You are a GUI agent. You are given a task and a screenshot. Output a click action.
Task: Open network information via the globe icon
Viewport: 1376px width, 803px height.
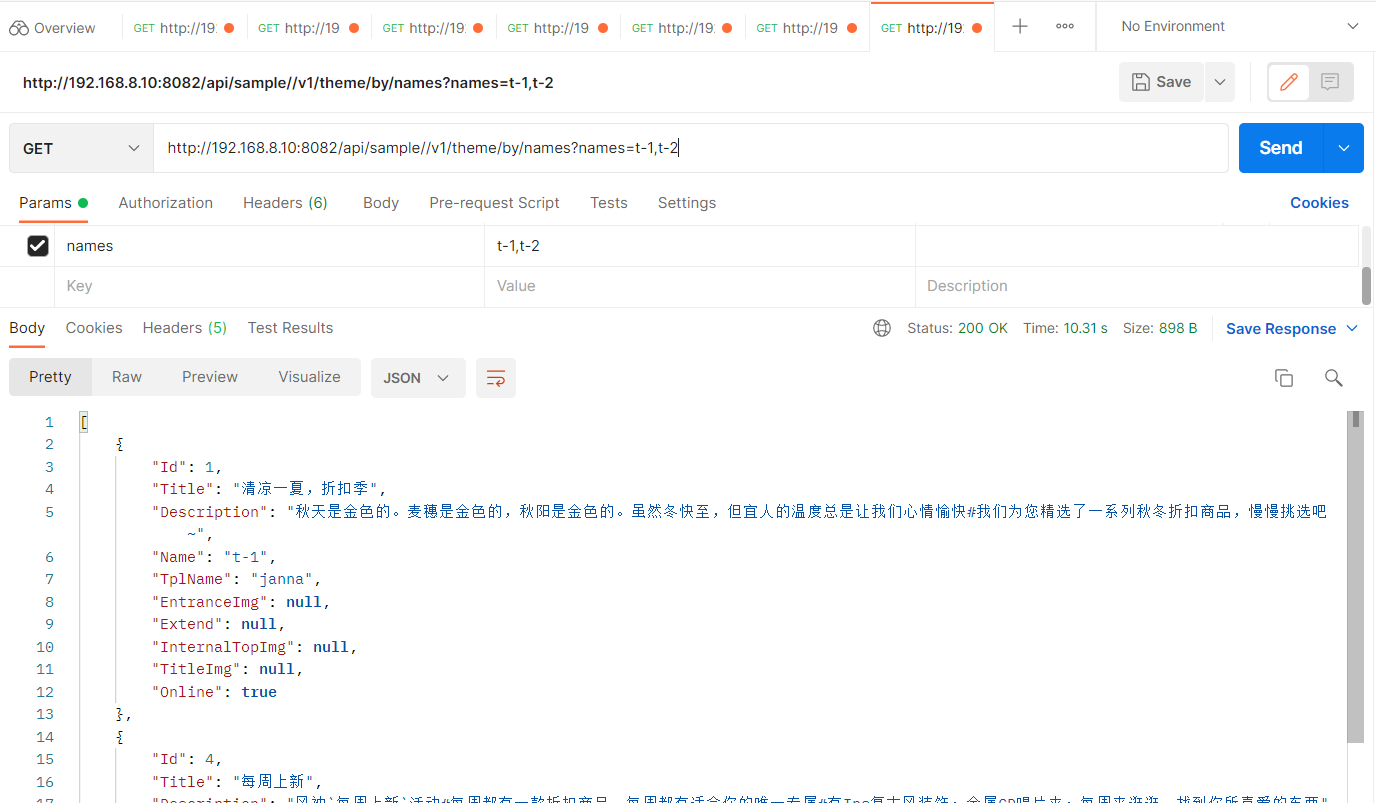click(x=881, y=327)
